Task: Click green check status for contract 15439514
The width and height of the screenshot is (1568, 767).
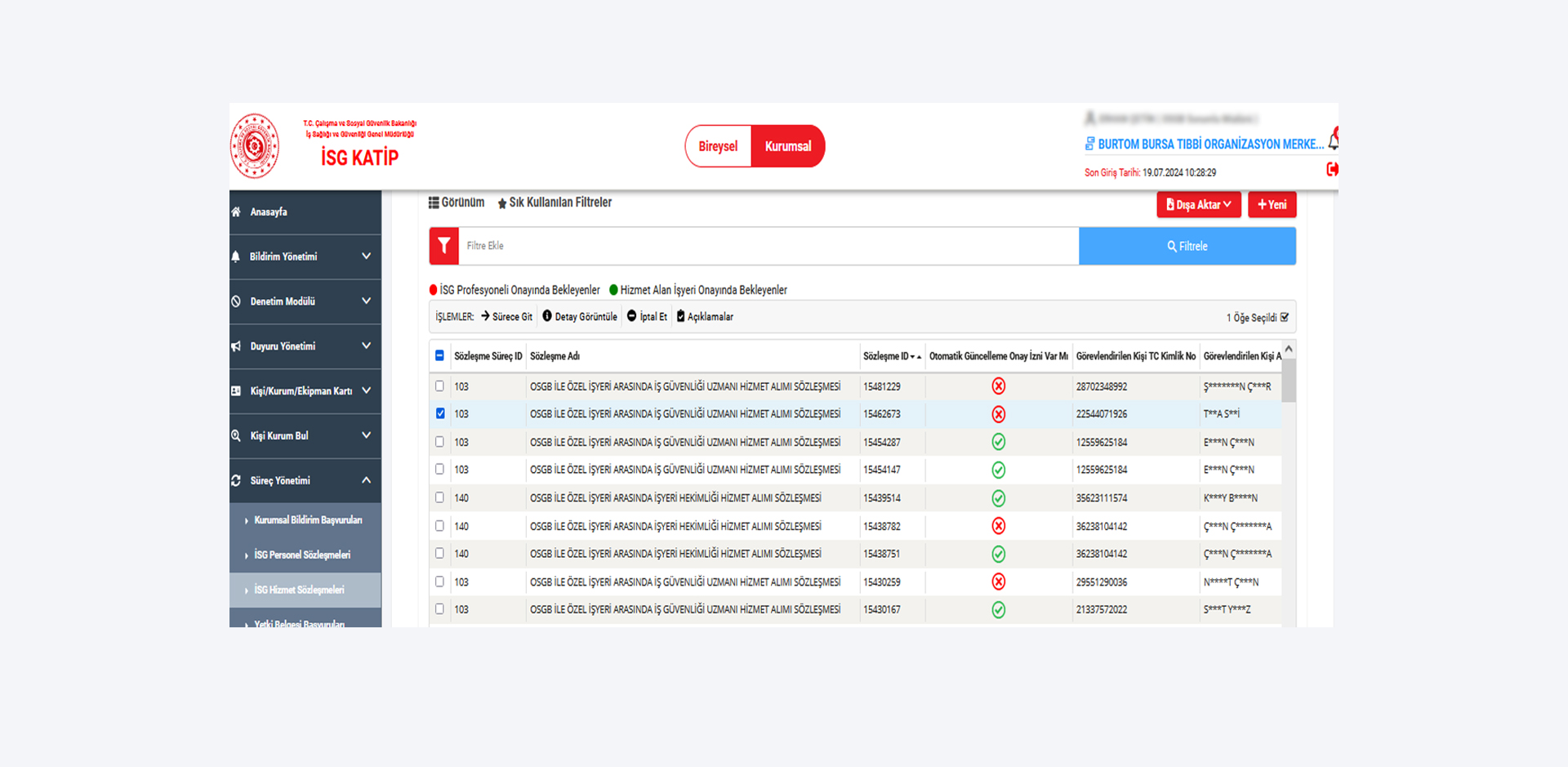Action: [998, 498]
